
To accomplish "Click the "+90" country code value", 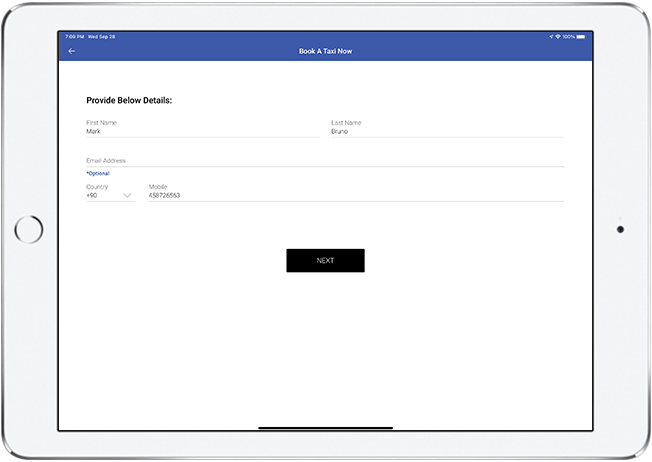I will 91,195.
